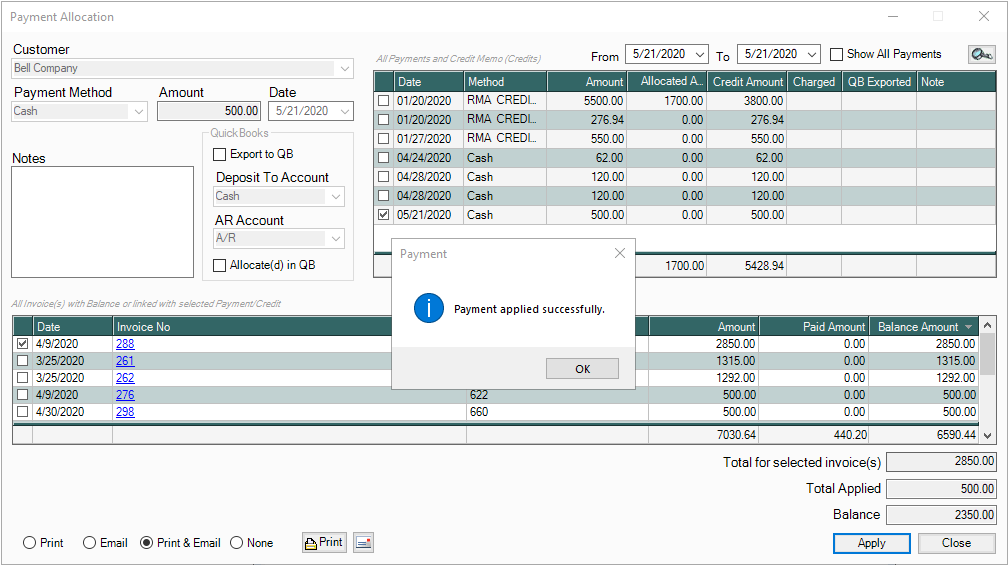Check the Export to QB checkbox
Image resolution: width=1008 pixels, height=565 pixels.
point(220,154)
